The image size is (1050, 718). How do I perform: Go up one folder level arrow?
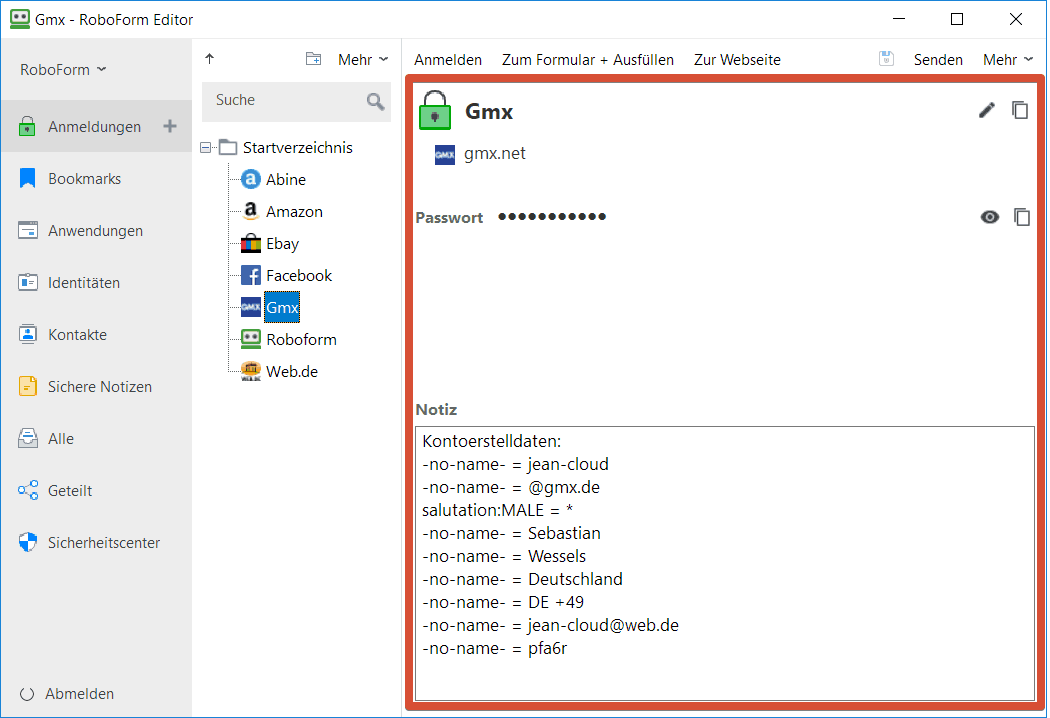pos(210,59)
